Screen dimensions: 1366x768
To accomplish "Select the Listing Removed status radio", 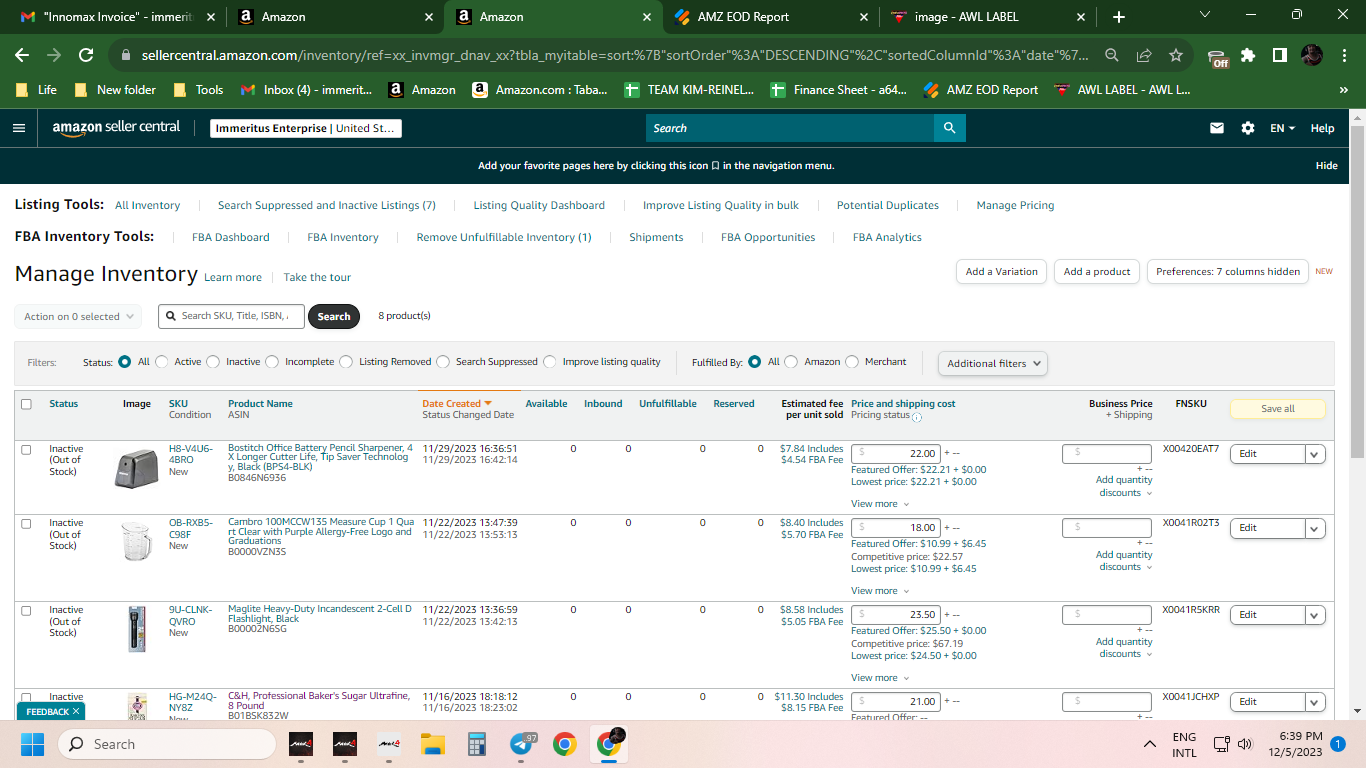I will point(347,362).
